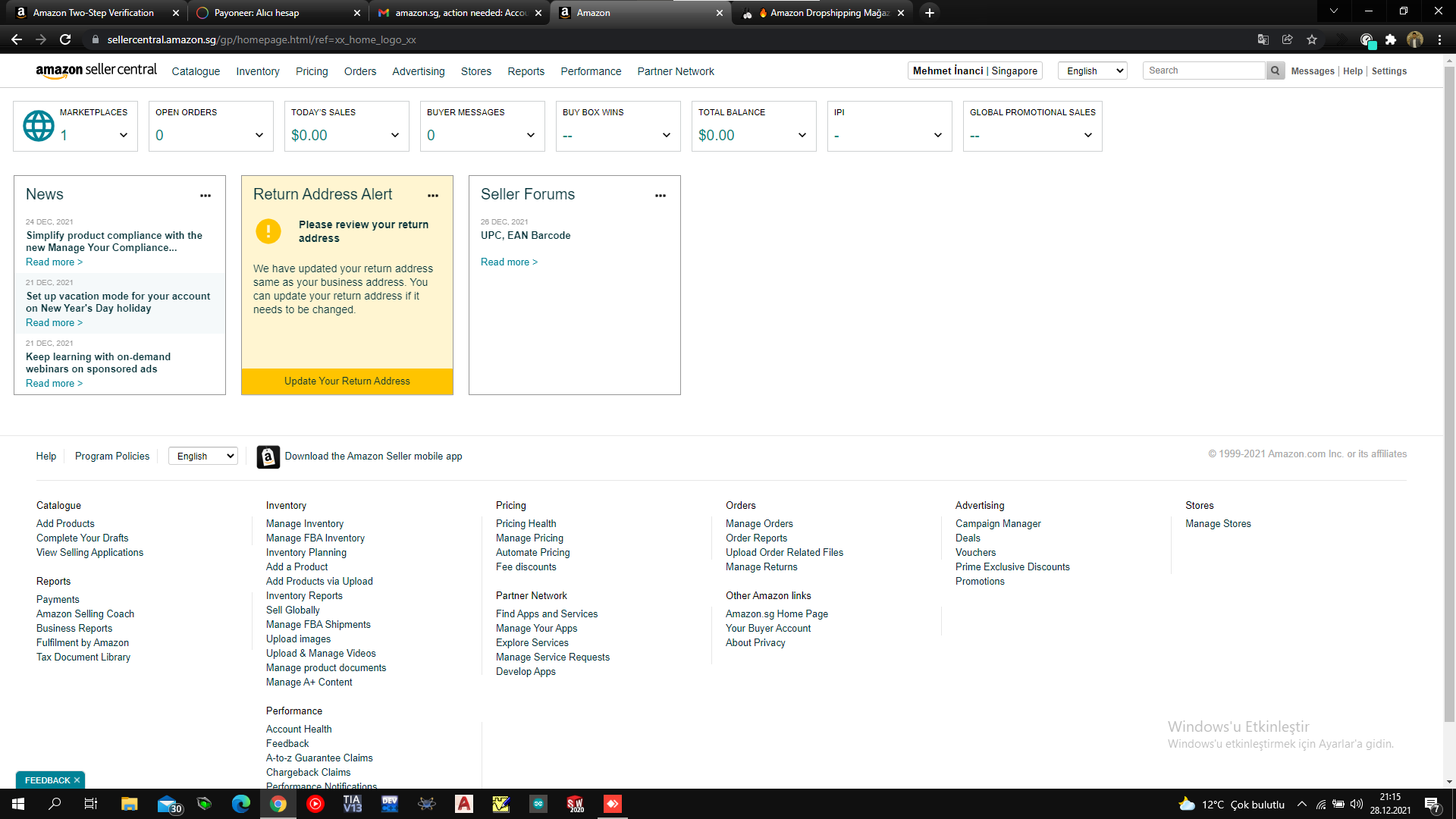Open the Windows Start menu
The width and height of the screenshot is (1456, 819).
click(18, 804)
